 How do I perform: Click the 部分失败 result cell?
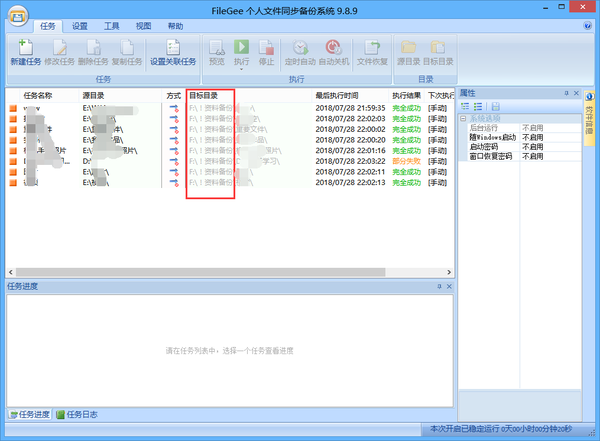pyautogui.click(x=406, y=161)
